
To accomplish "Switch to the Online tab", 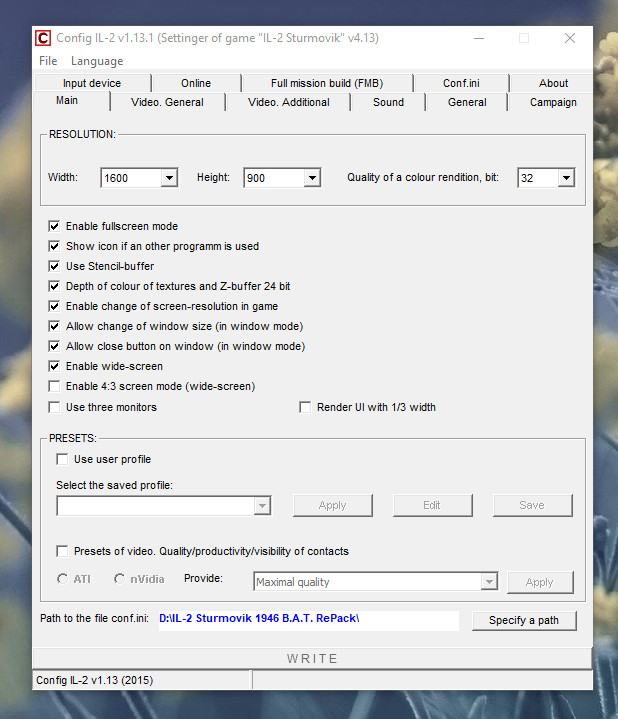I will pos(196,83).
